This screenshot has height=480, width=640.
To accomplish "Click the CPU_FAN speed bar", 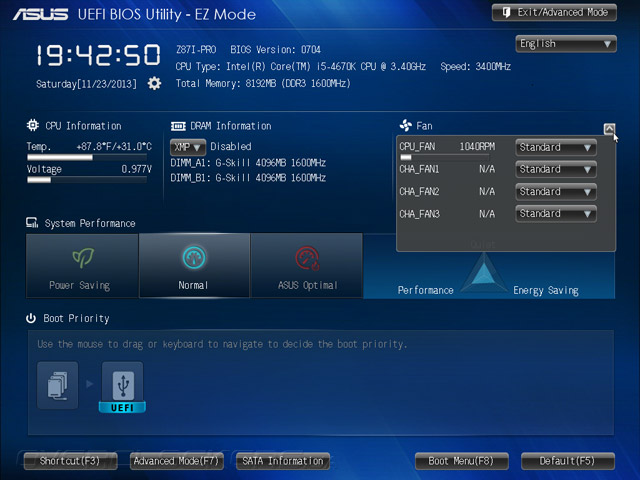I will [444, 157].
